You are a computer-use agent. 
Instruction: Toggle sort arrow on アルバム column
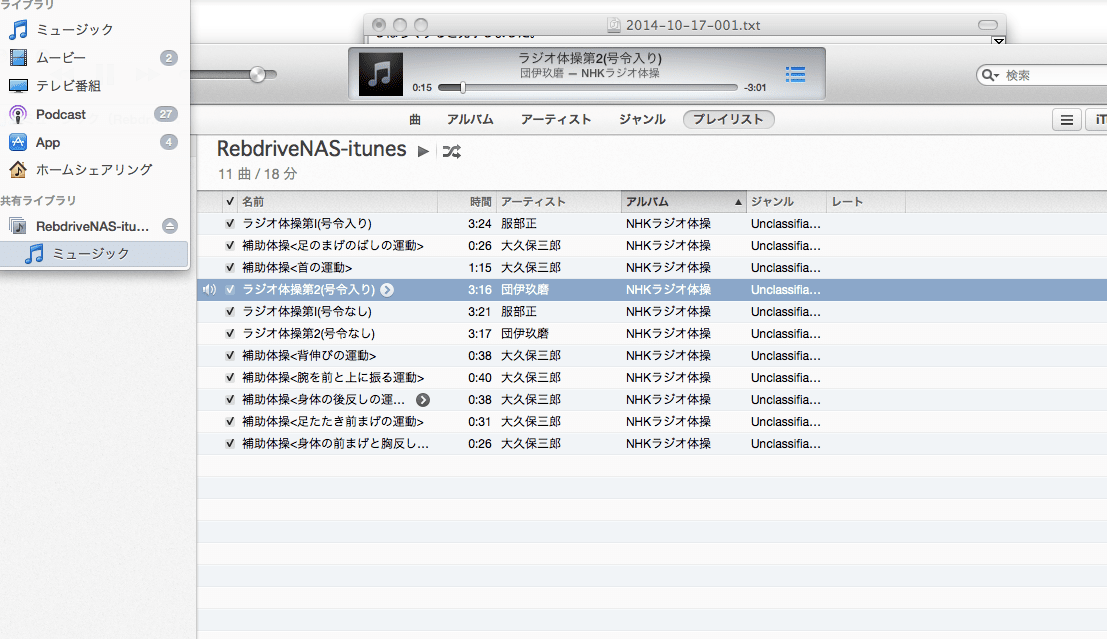pyautogui.click(x=738, y=202)
